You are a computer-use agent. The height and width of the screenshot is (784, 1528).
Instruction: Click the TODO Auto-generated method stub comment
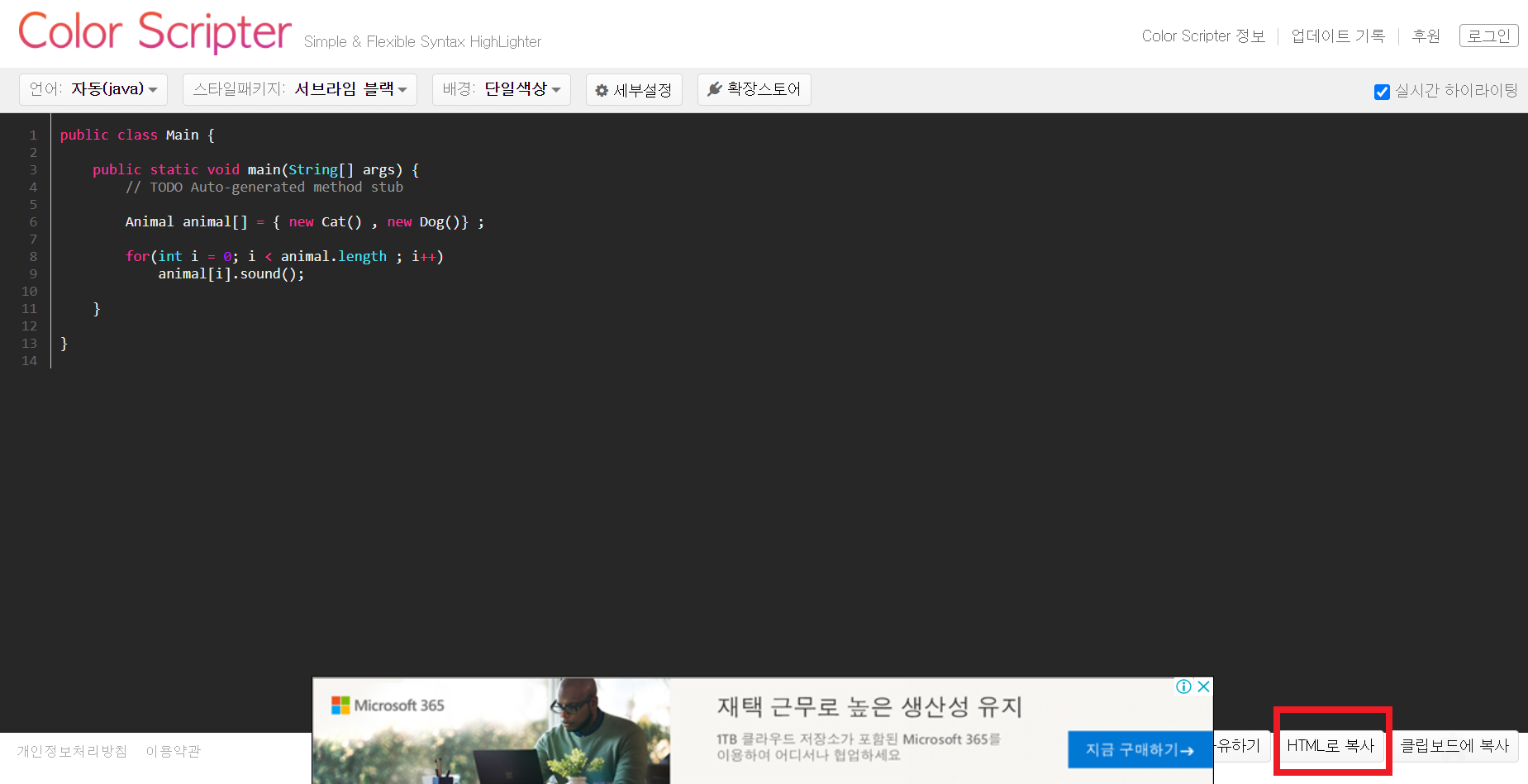[264, 187]
